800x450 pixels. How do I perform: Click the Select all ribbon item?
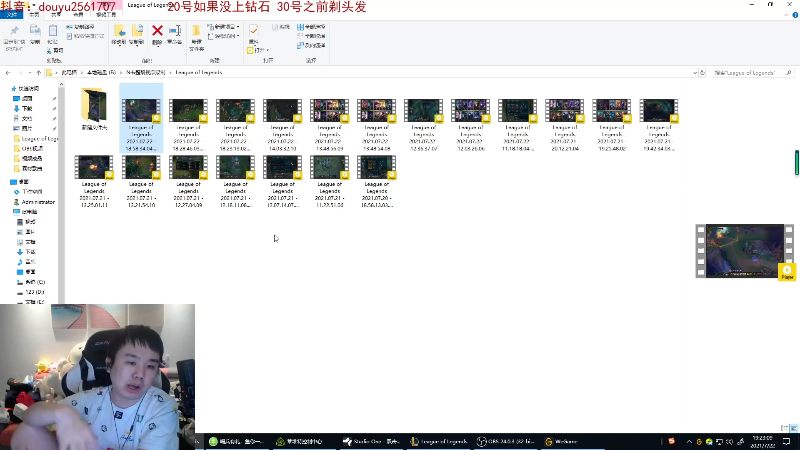[311, 27]
